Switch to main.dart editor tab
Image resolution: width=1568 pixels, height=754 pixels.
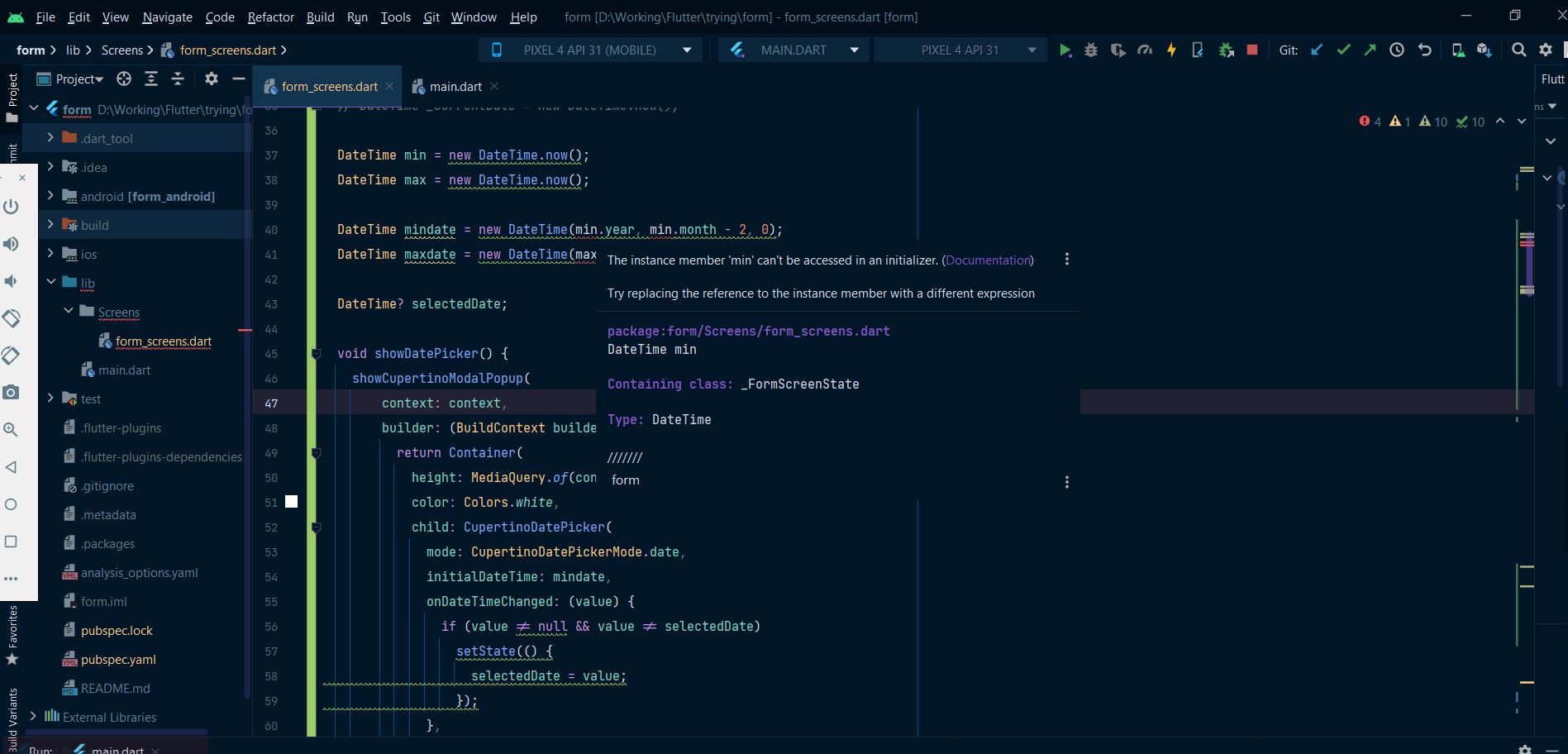point(455,87)
